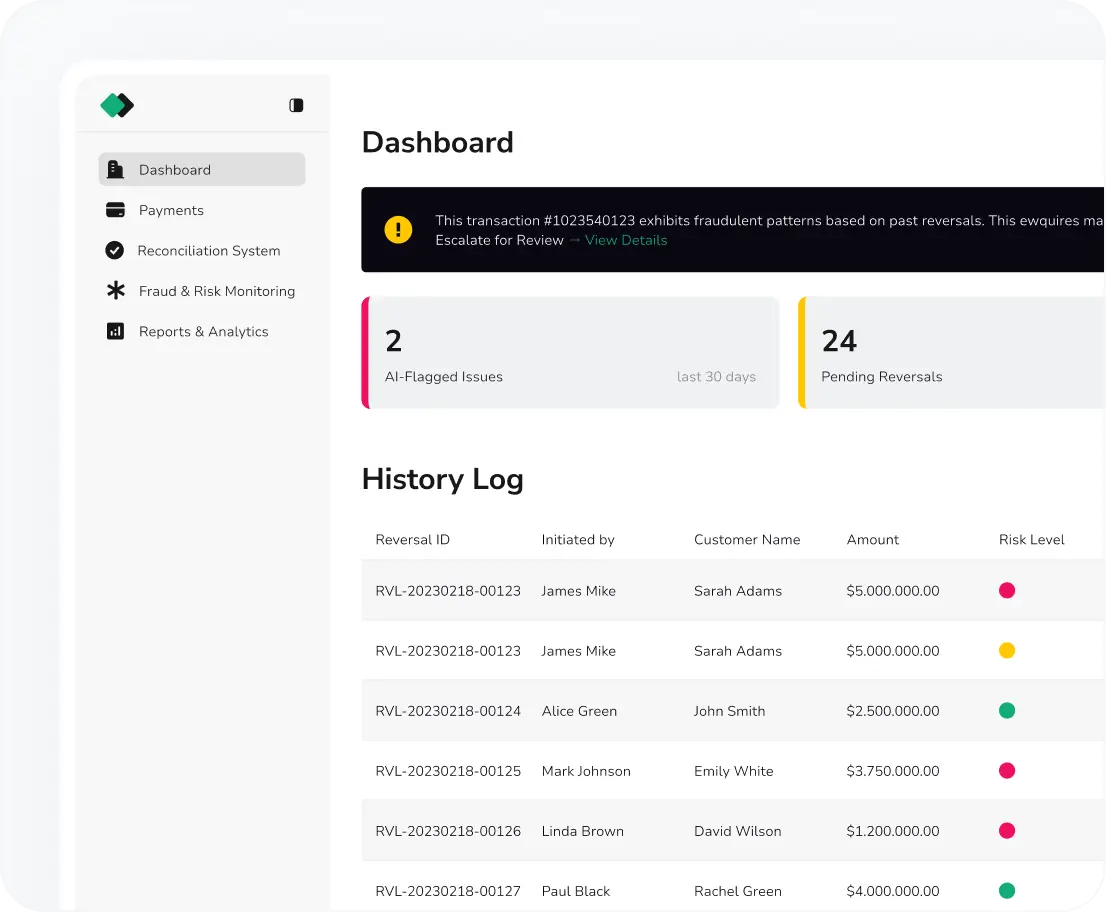Click the yellow warning alert icon
1106x912 pixels.
click(398, 230)
